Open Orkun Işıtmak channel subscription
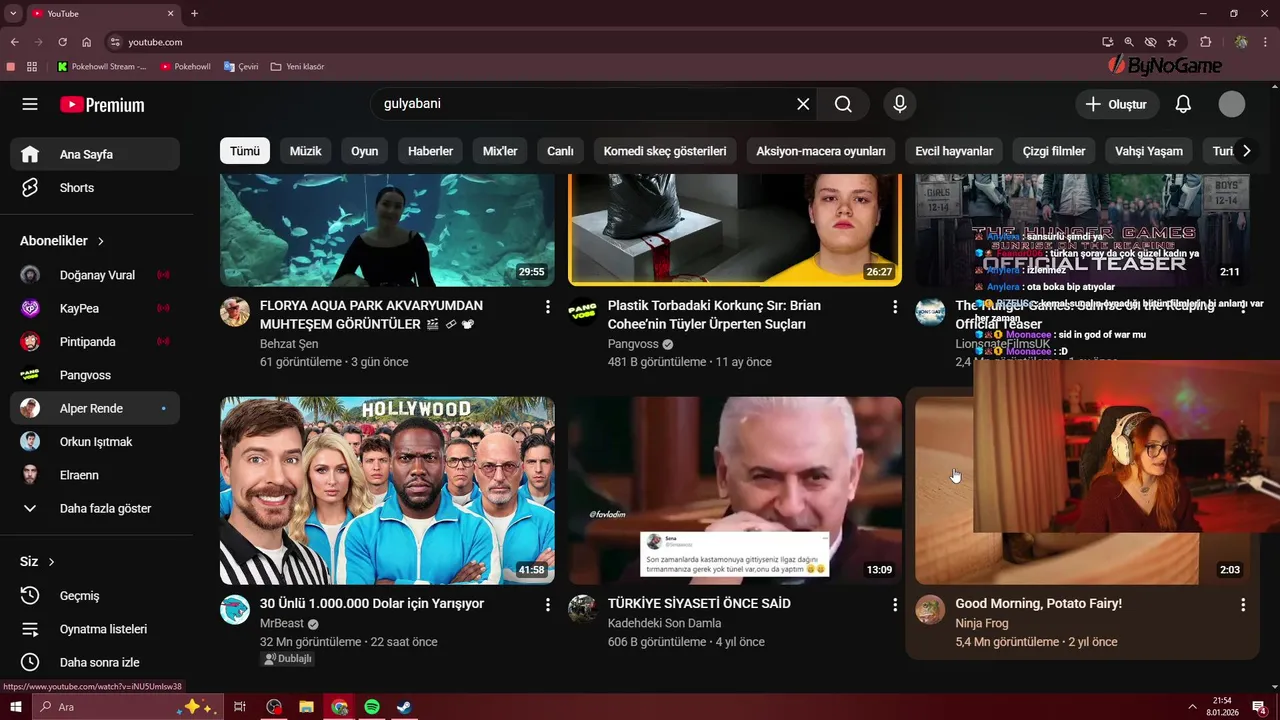1280x720 pixels. (95, 442)
